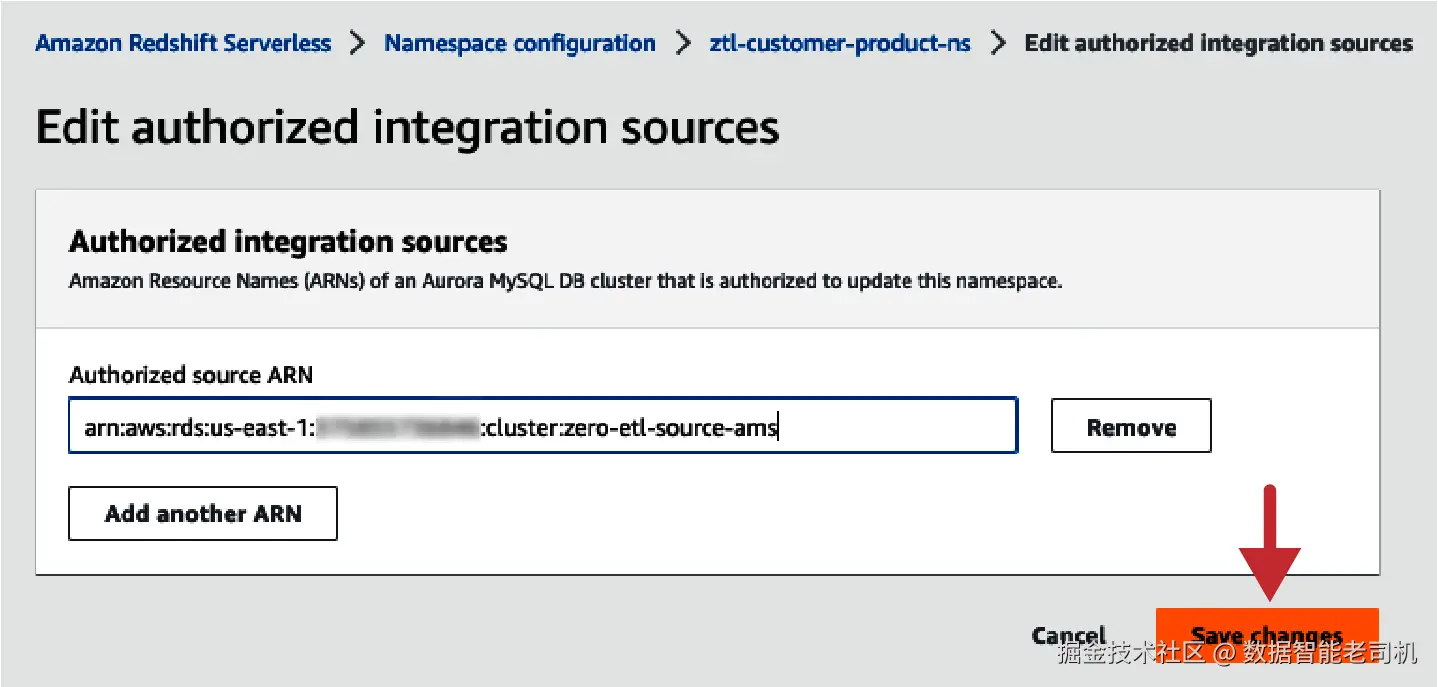Click the large page title heading
1438x687 pixels.
click(x=407, y=128)
